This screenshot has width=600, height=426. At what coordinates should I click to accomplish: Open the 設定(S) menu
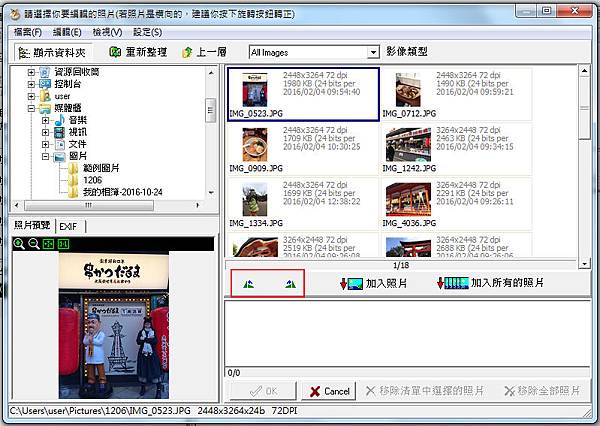(x=148, y=32)
